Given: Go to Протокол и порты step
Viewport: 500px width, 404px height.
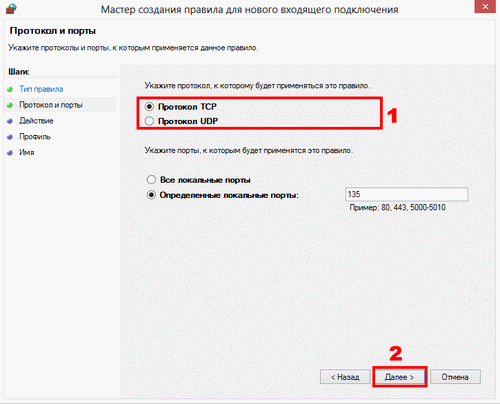Looking at the screenshot, I should (51, 105).
